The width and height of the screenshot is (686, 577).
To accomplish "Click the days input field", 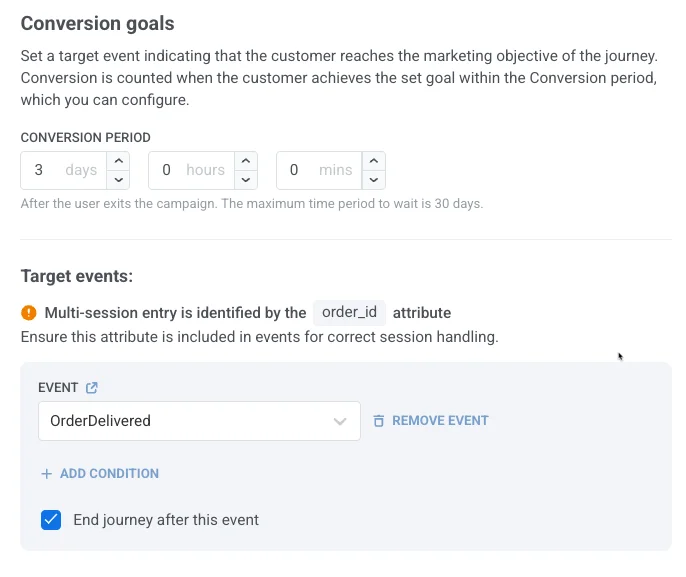I will tap(62, 170).
